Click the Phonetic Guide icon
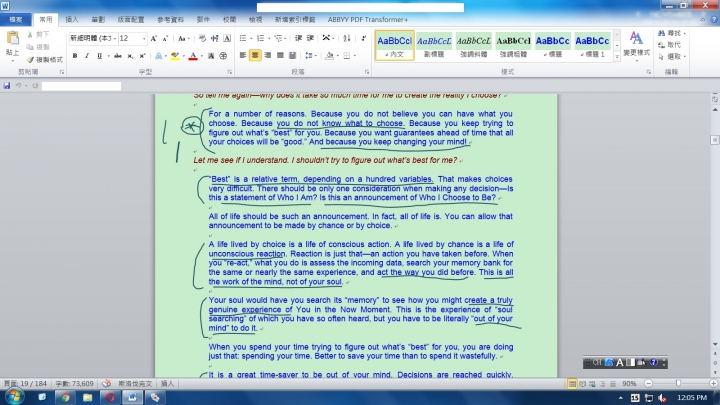The width and height of the screenshot is (720, 405). tap(214, 39)
